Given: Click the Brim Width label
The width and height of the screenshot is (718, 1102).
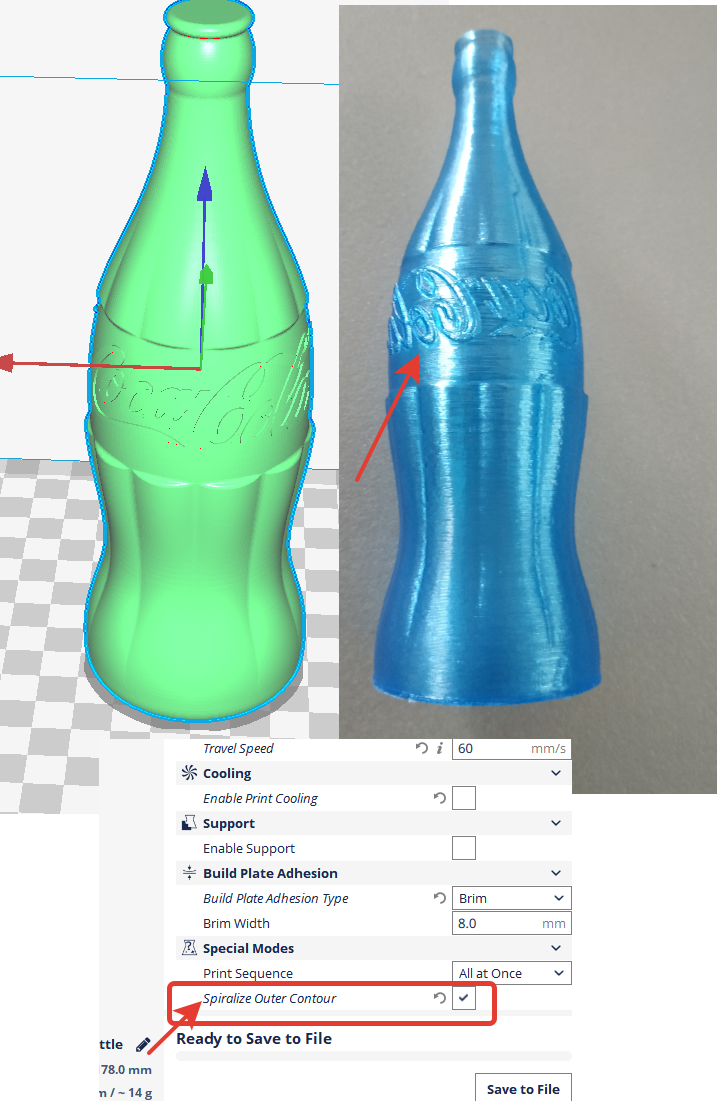Looking at the screenshot, I should [x=236, y=923].
